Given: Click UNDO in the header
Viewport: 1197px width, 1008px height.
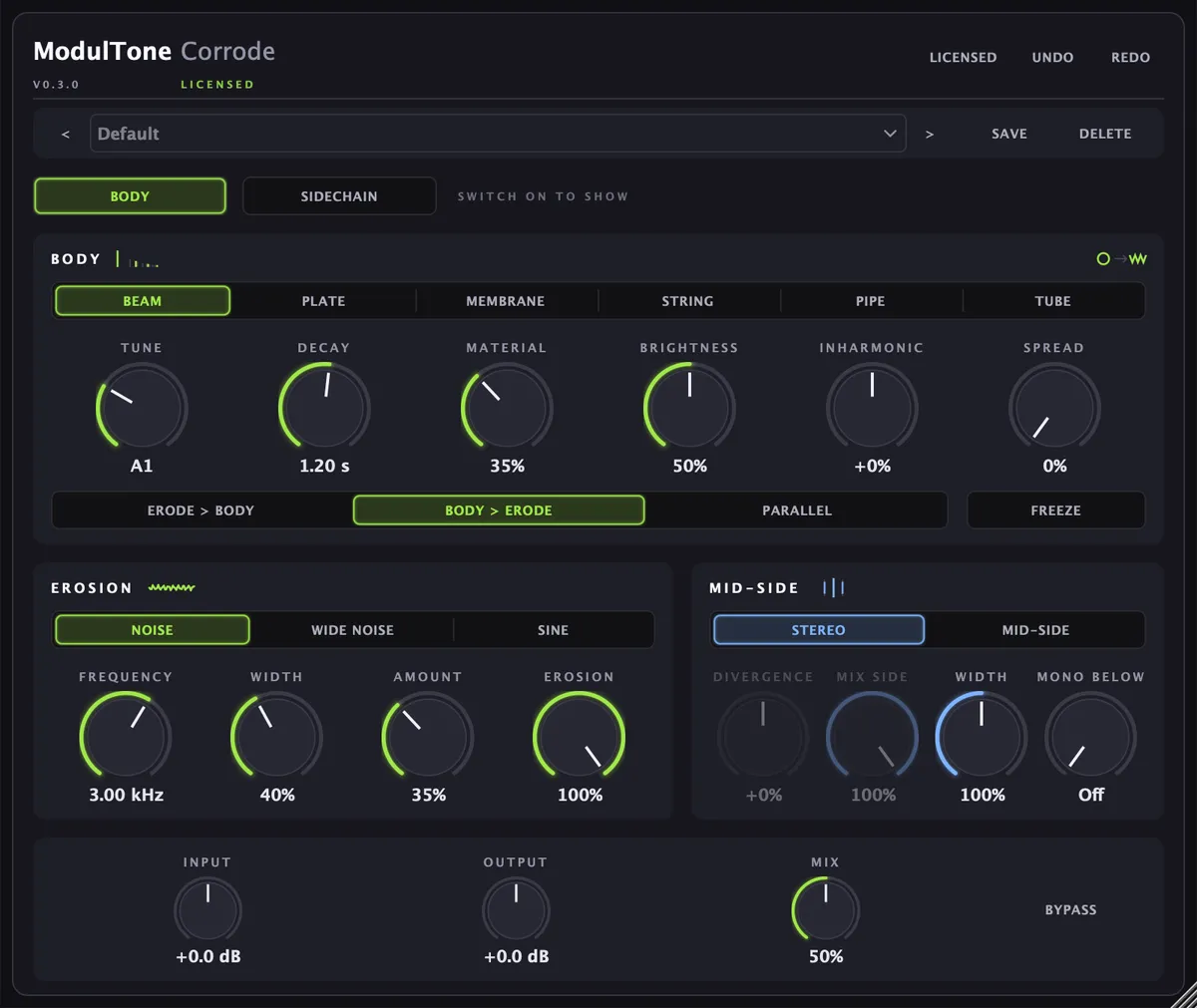Looking at the screenshot, I should [x=1053, y=58].
